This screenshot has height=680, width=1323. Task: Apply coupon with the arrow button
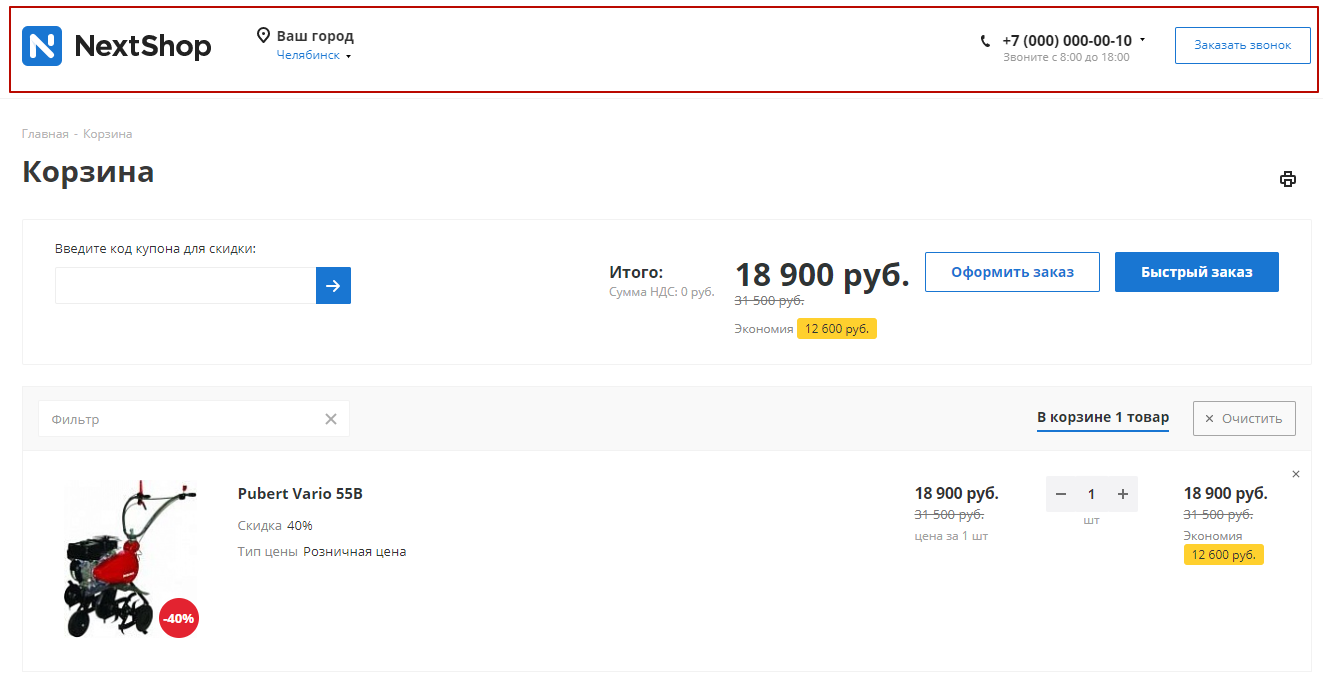click(333, 285)
